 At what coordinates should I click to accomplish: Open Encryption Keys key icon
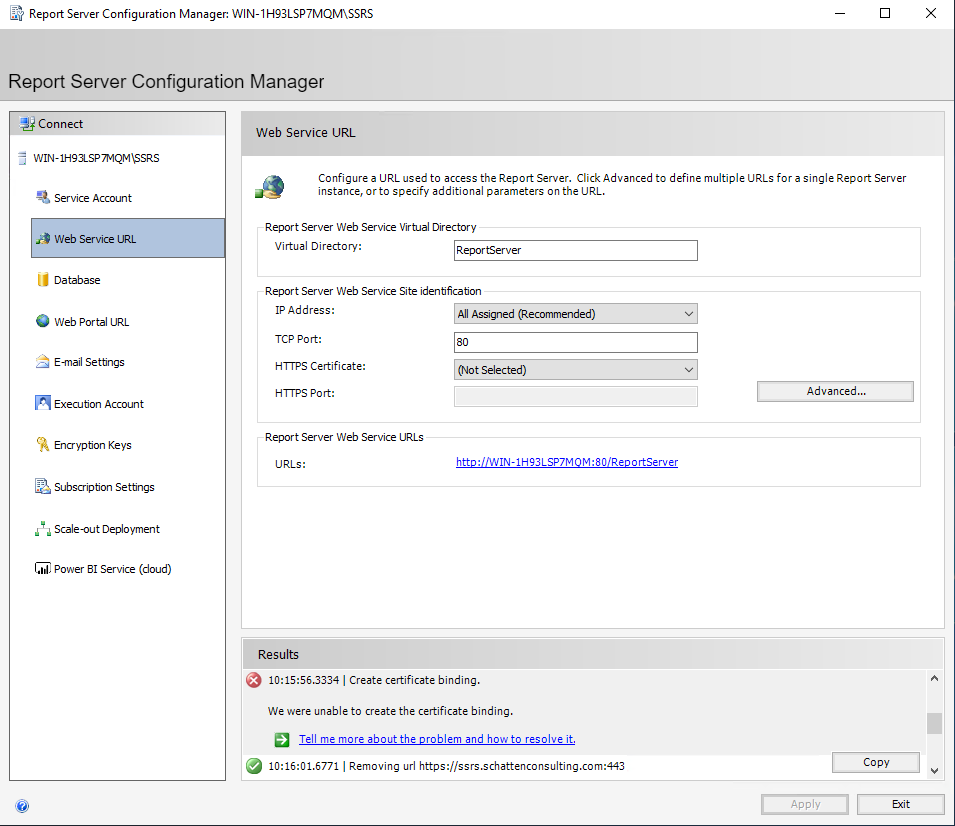(43, 445)
